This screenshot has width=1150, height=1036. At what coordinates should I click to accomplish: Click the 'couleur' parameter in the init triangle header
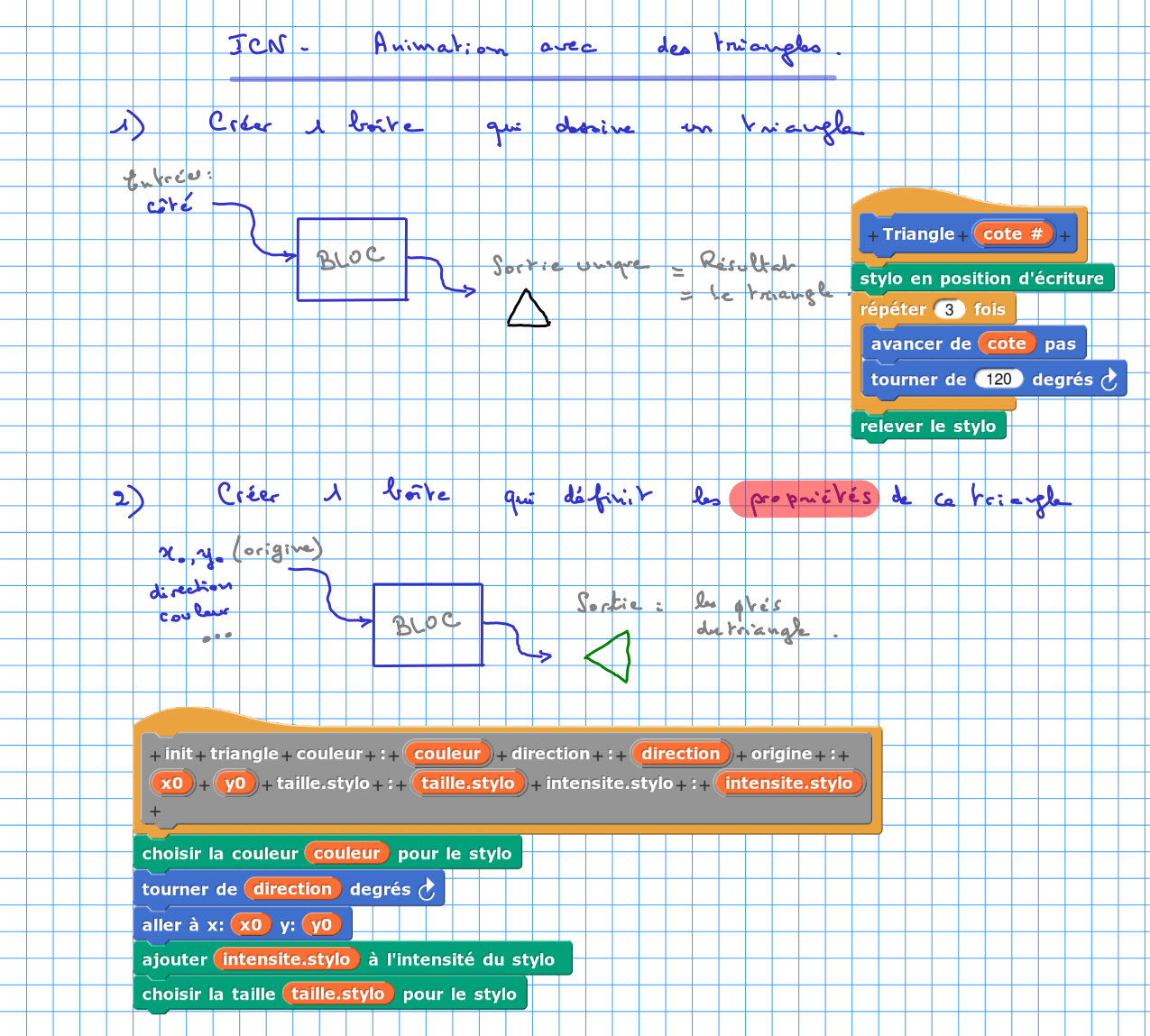(447, 754)
